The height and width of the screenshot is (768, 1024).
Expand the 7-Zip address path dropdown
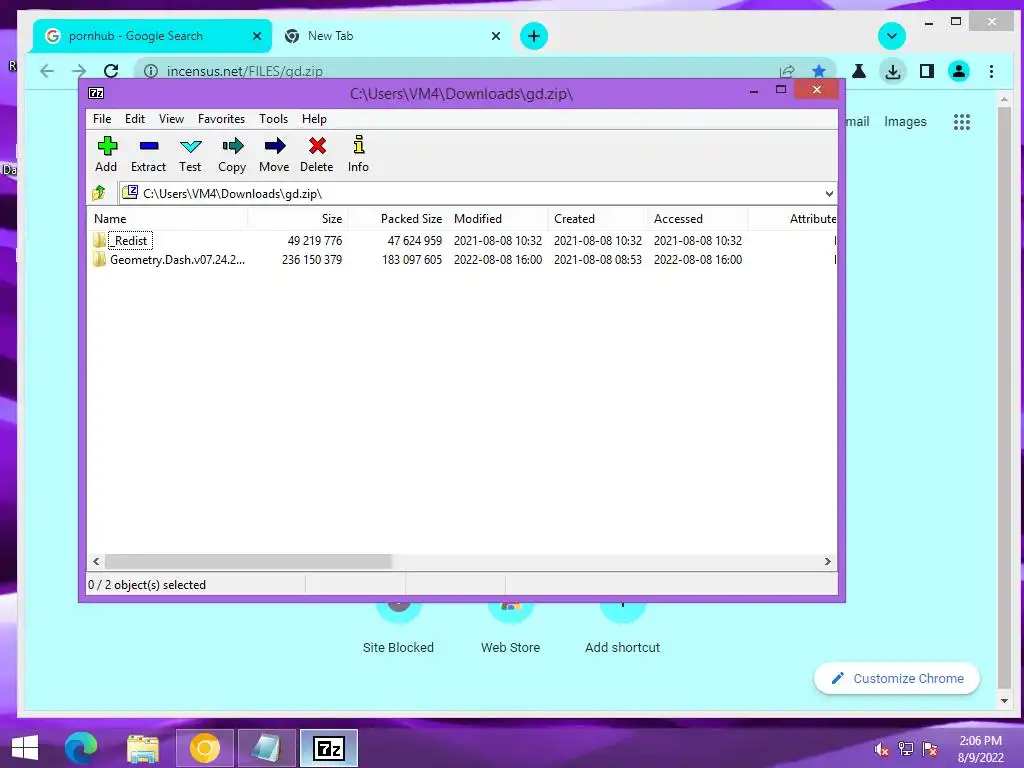(829, 193)
